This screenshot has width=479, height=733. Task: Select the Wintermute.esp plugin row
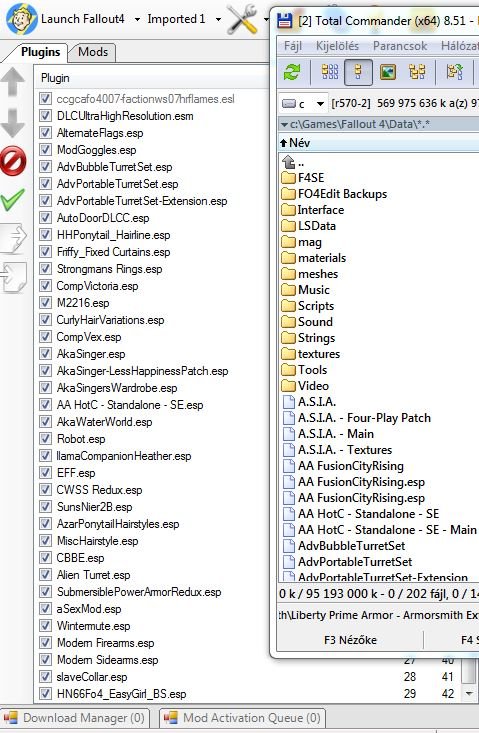[93, 626]
